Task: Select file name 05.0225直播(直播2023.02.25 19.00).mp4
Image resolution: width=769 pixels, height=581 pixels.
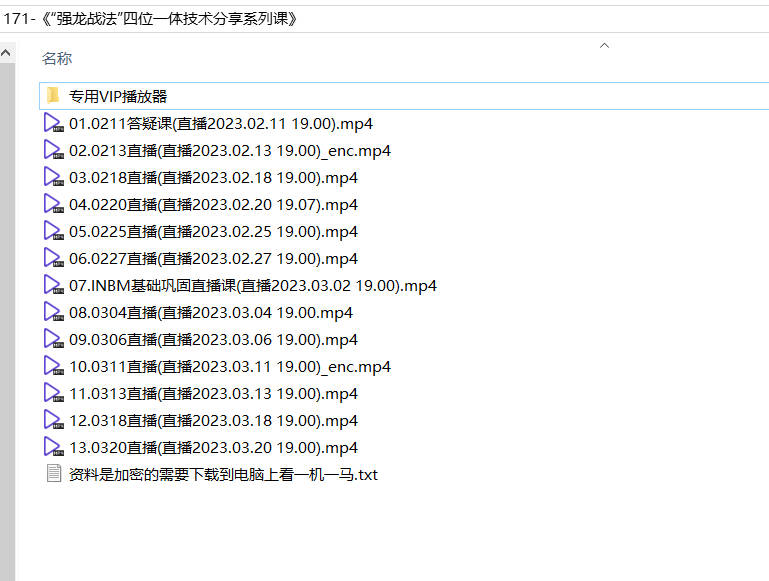Action: point(213,231)
